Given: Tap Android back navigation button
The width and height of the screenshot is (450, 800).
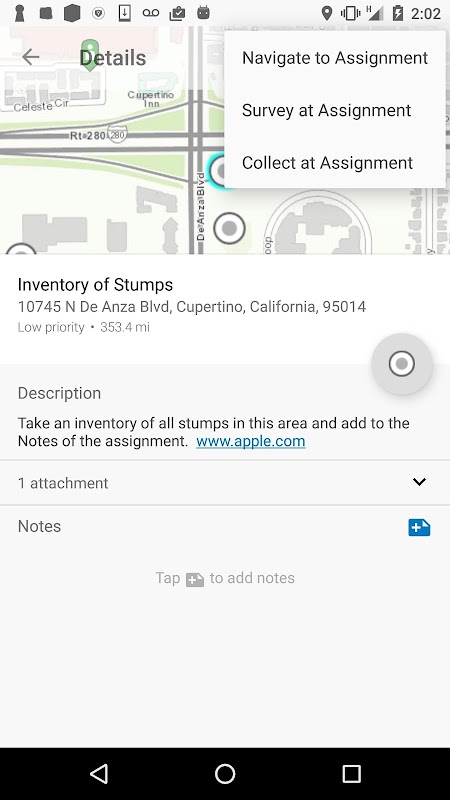Looking at the screenshot, I should [x=99, y=773].
